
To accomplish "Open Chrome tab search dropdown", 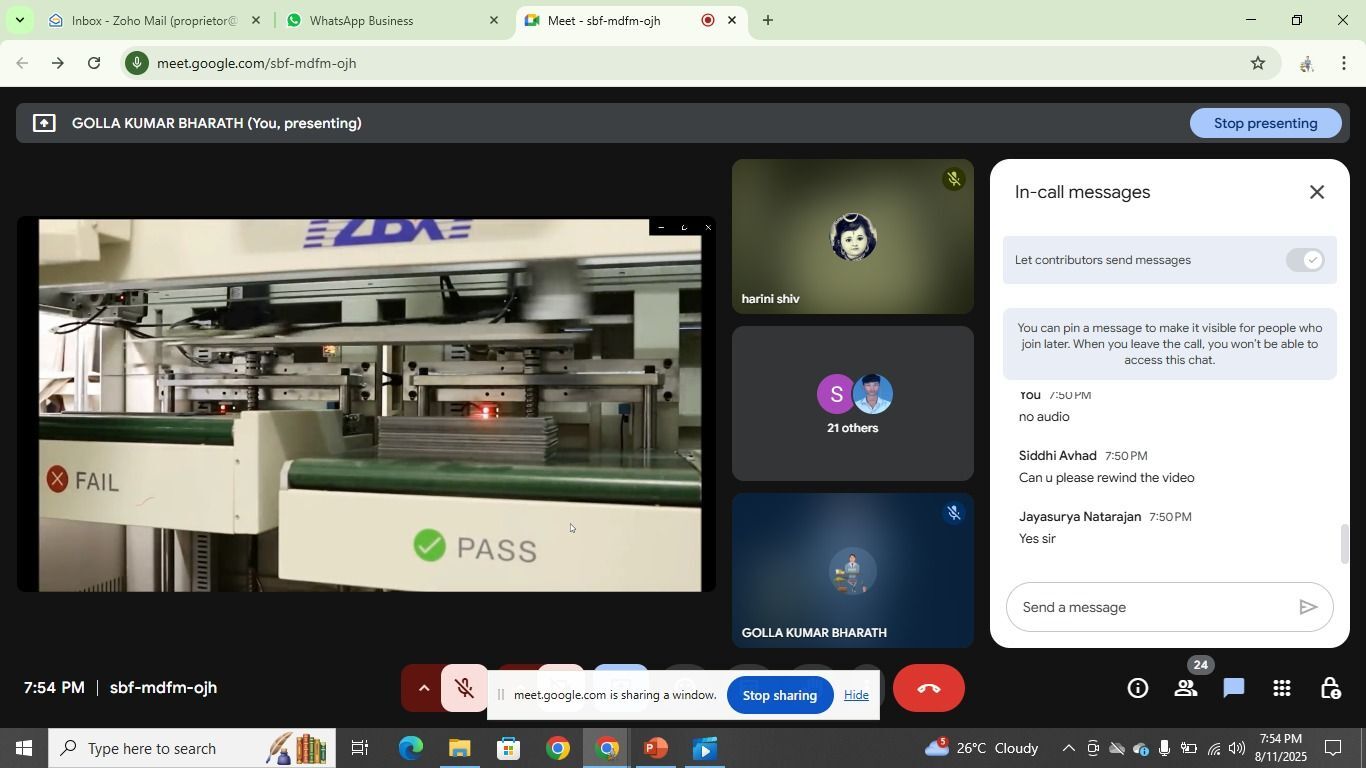I will [19, 20].
